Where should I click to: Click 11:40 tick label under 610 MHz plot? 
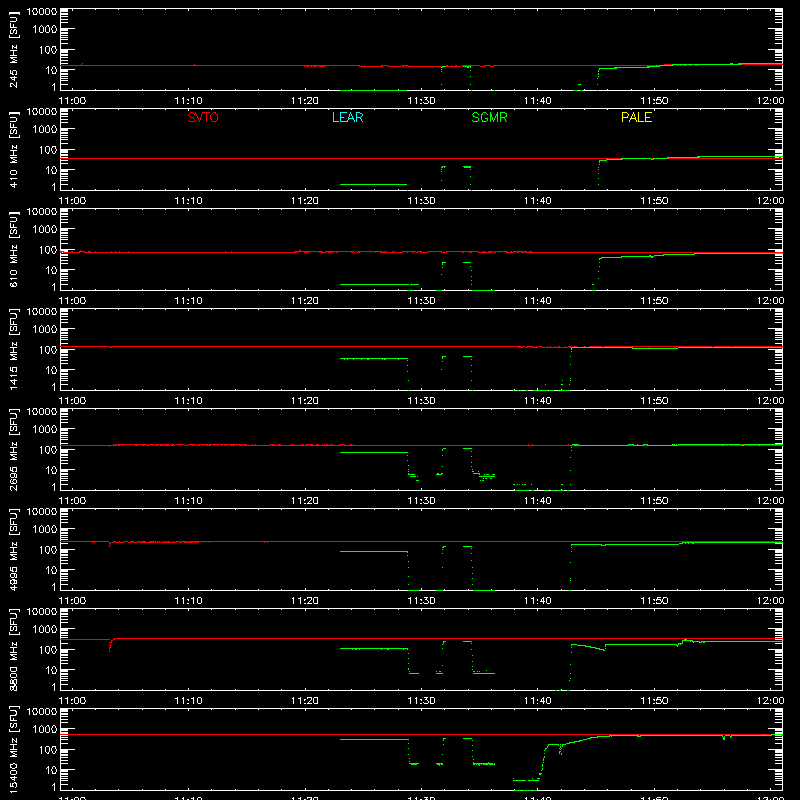pyautogui.click(x=537, y=301)
